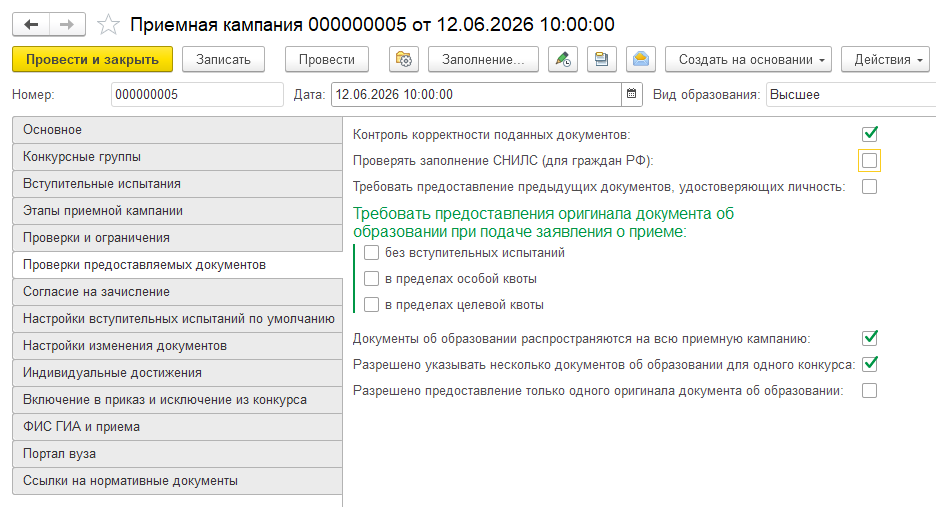Toggle Разрешено указывать несколько документов checkbox
This screenshot has width=936, height=507.
(x=870, y=364)
